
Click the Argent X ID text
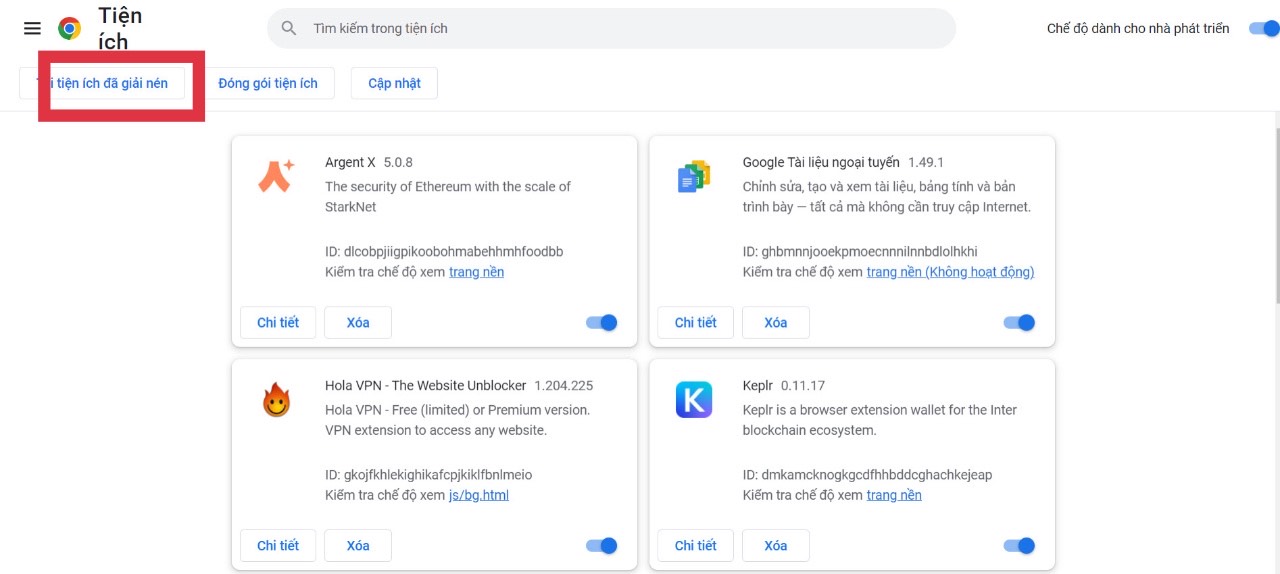444,252
